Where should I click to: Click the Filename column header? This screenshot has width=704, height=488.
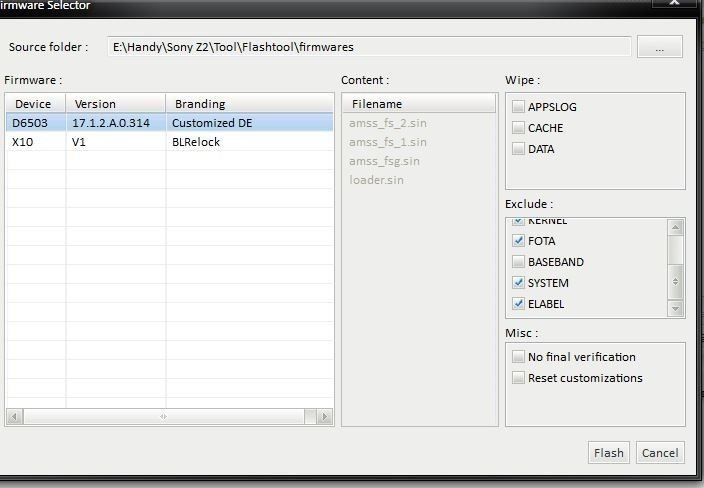pyautogui.click(x=419, y=104)
